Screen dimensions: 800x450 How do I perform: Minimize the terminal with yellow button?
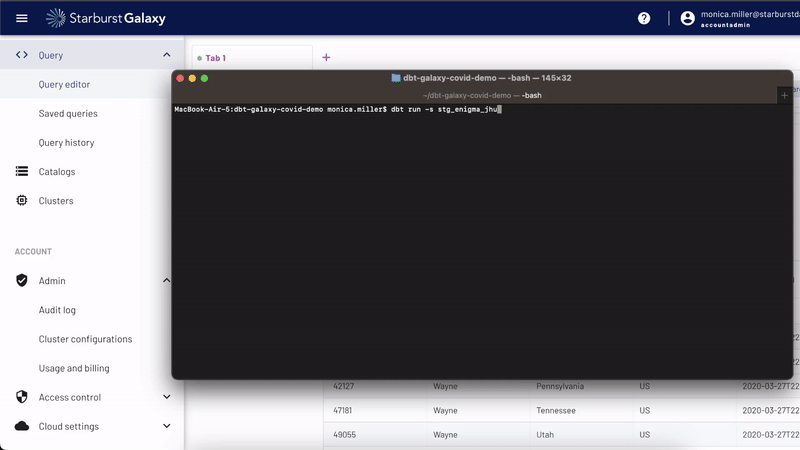tap(192, 78)
